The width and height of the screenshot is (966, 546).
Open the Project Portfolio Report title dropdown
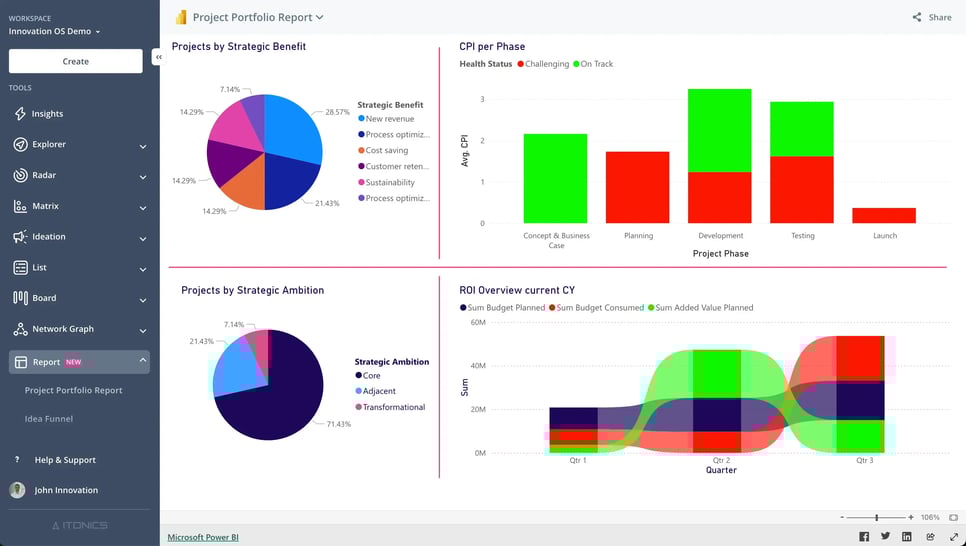(x=258, y=17)
